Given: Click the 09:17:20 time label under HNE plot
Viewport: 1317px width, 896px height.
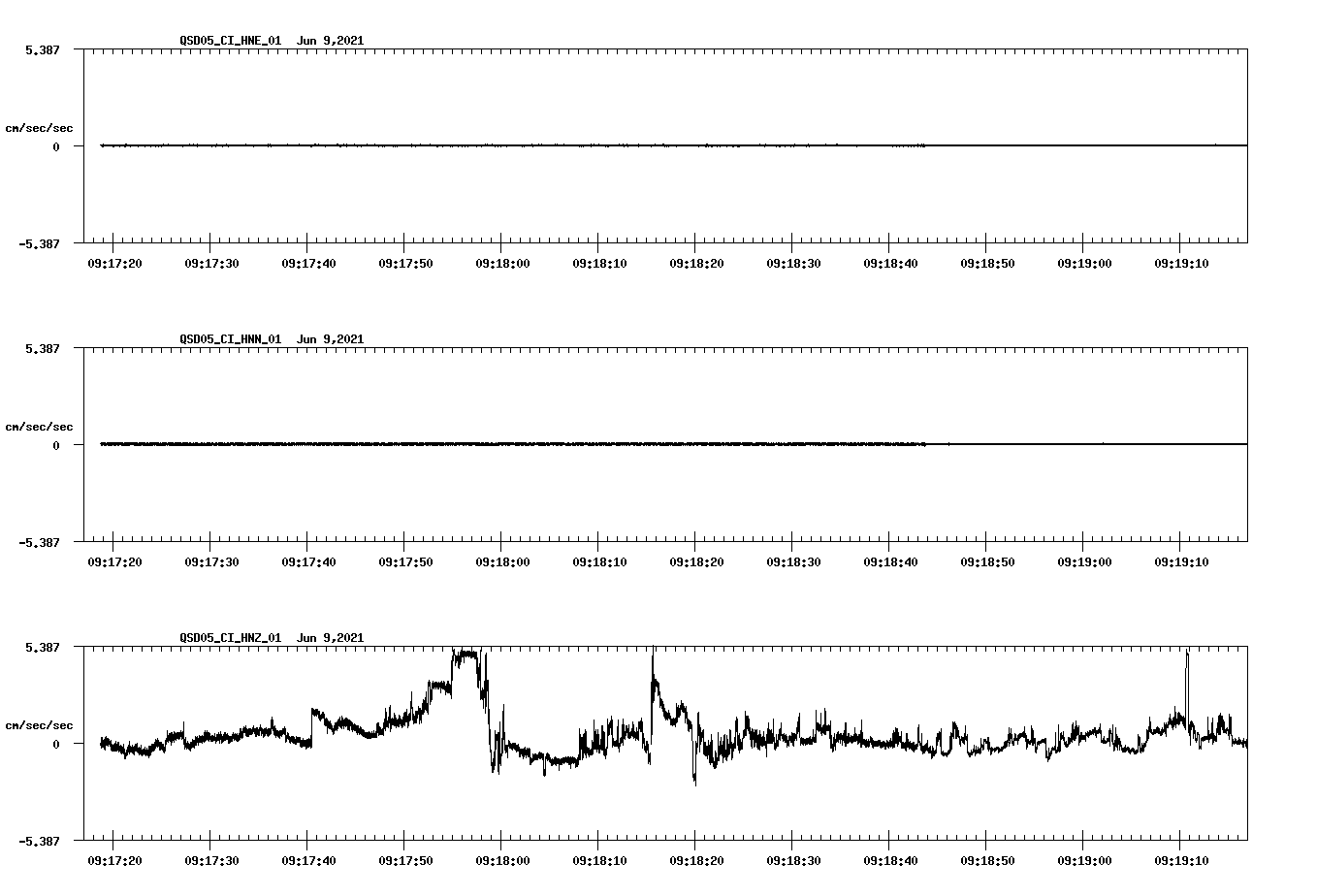Looking at the screenshot, I should [114, 263].
